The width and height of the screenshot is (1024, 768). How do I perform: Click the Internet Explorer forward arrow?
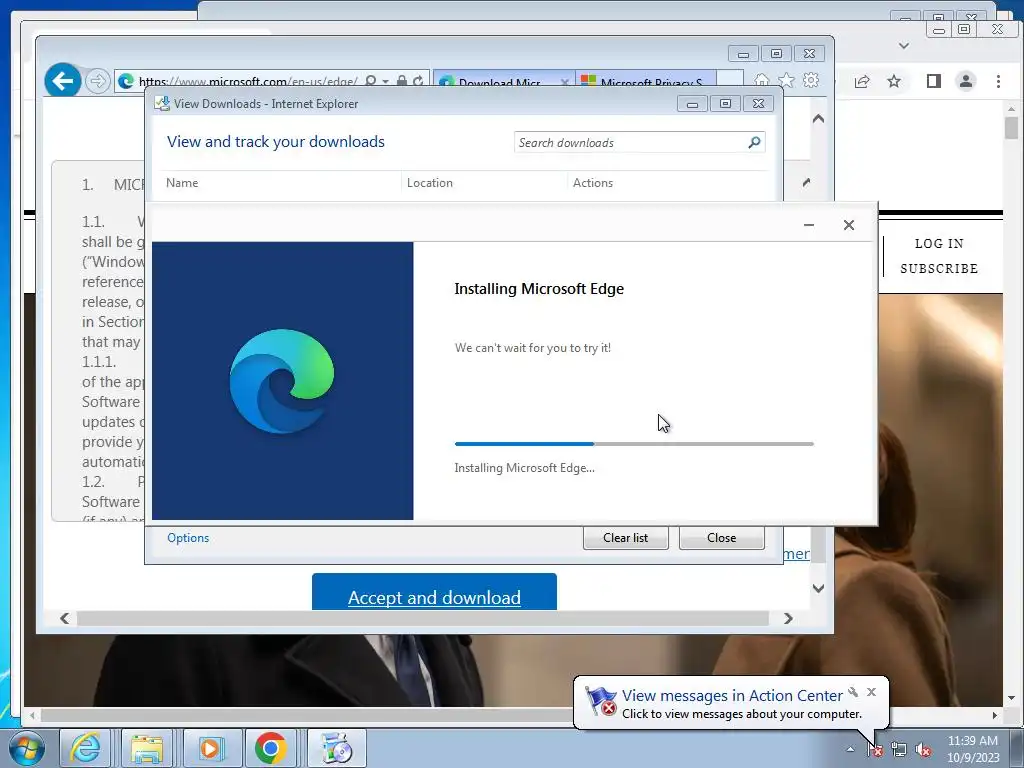[x=97, y=81]
